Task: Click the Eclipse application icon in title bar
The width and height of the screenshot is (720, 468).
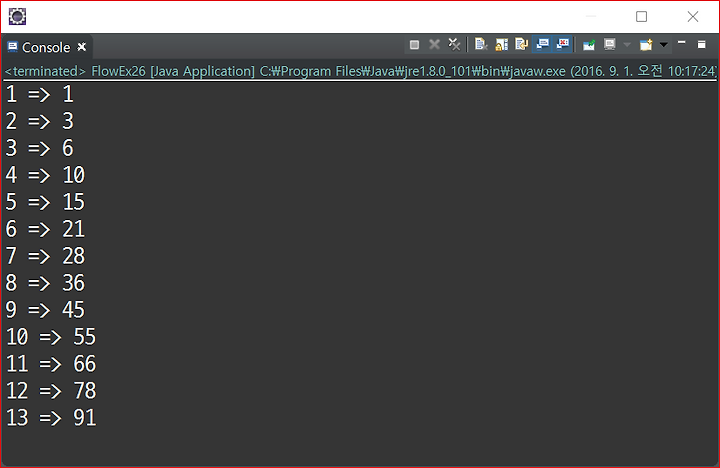Action: (x=17, y=17)
